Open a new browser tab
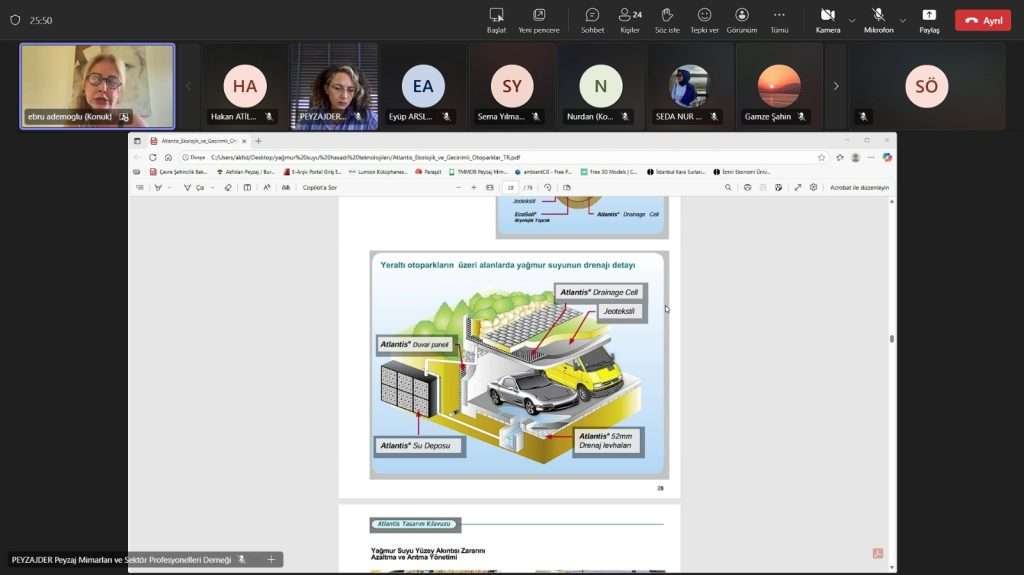 [259, 140]
